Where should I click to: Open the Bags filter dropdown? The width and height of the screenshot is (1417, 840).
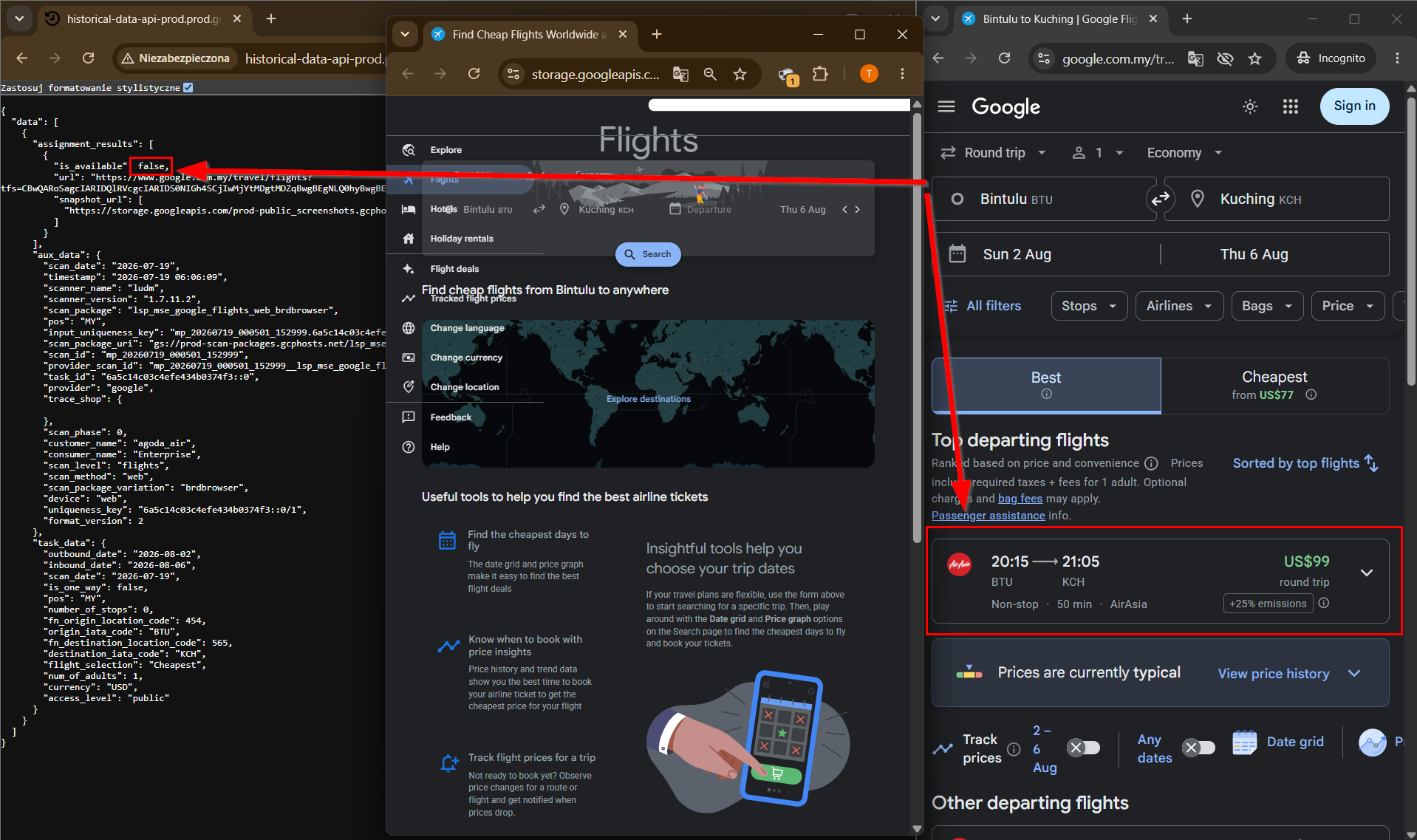pos(1267,306)
